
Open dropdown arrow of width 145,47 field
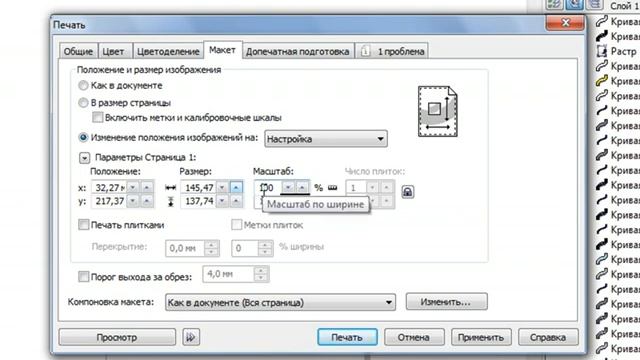click(x=222, y=187)
